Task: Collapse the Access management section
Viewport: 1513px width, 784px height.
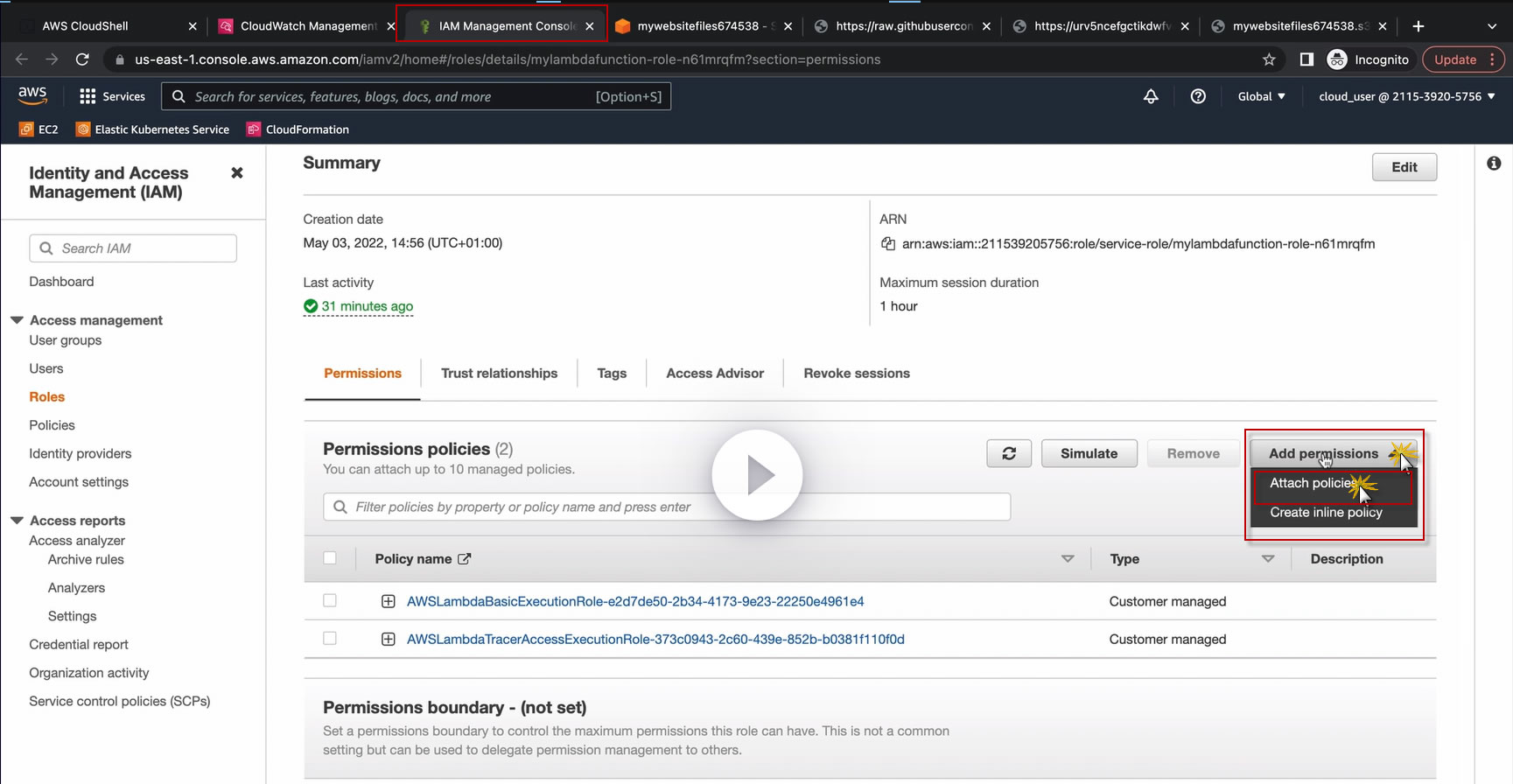Action: pyautogui.click(x=17, y=320)
